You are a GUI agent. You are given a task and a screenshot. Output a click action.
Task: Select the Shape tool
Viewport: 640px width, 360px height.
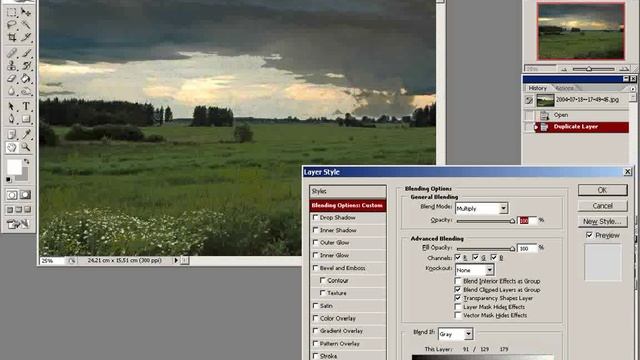[26, 119]
